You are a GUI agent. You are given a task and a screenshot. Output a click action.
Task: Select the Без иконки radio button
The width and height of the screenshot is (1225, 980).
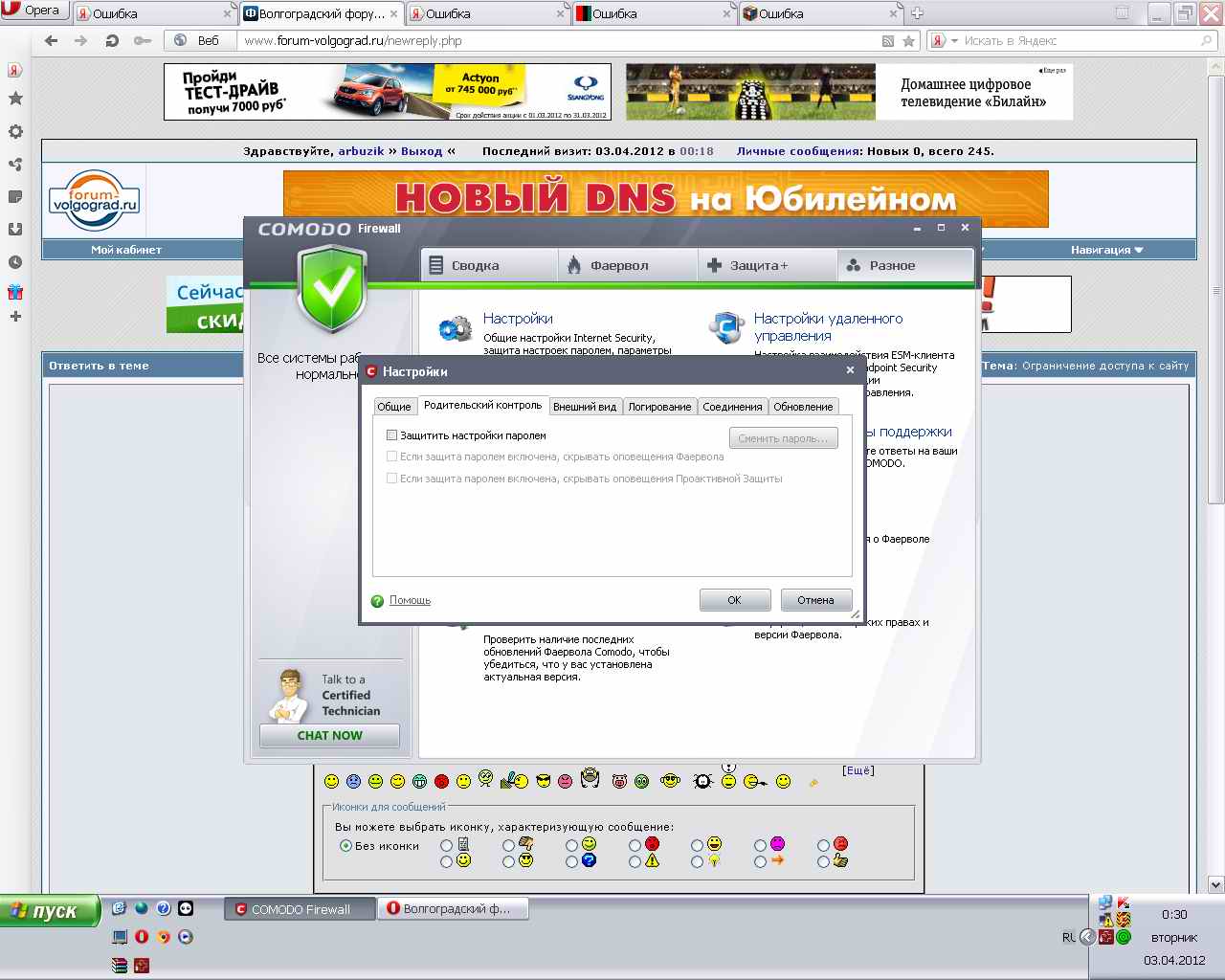(345, 846)
